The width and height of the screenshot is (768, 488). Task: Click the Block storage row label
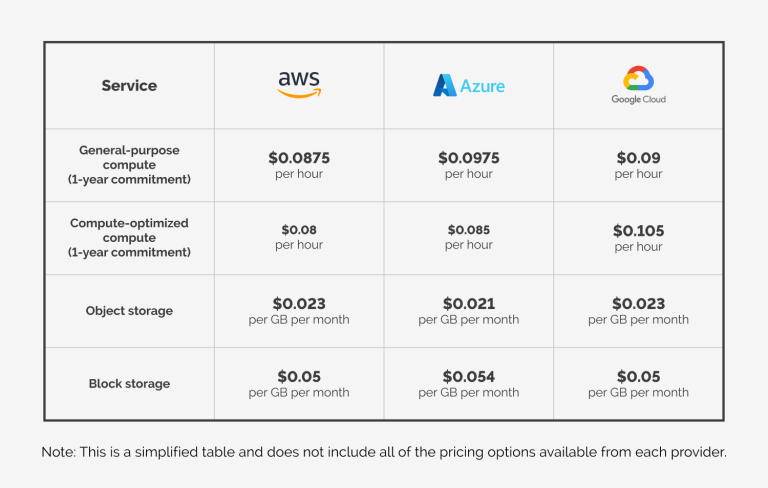(129, 384)
